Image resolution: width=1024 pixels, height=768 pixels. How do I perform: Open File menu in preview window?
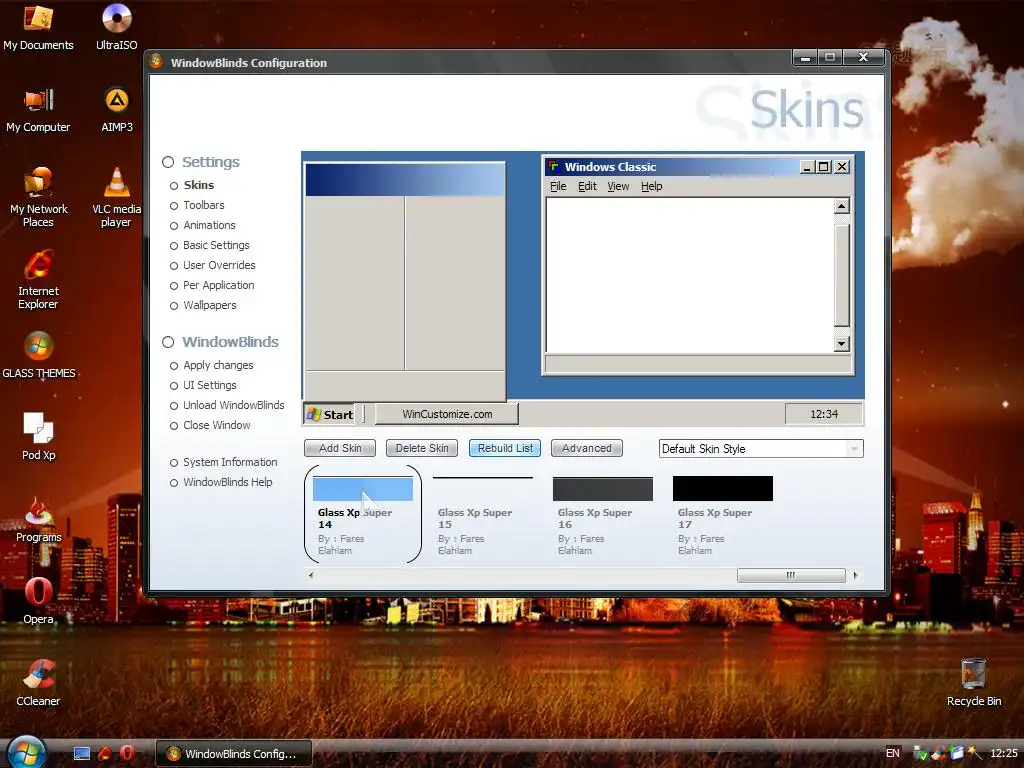pos(558,186)
